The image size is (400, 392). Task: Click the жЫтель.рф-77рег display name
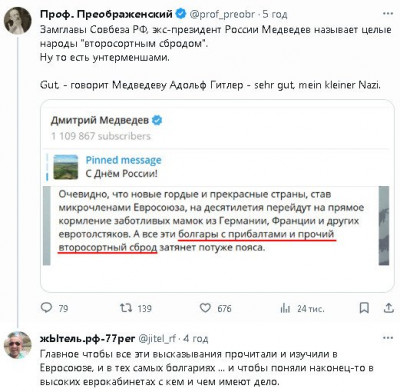point(88,338)
